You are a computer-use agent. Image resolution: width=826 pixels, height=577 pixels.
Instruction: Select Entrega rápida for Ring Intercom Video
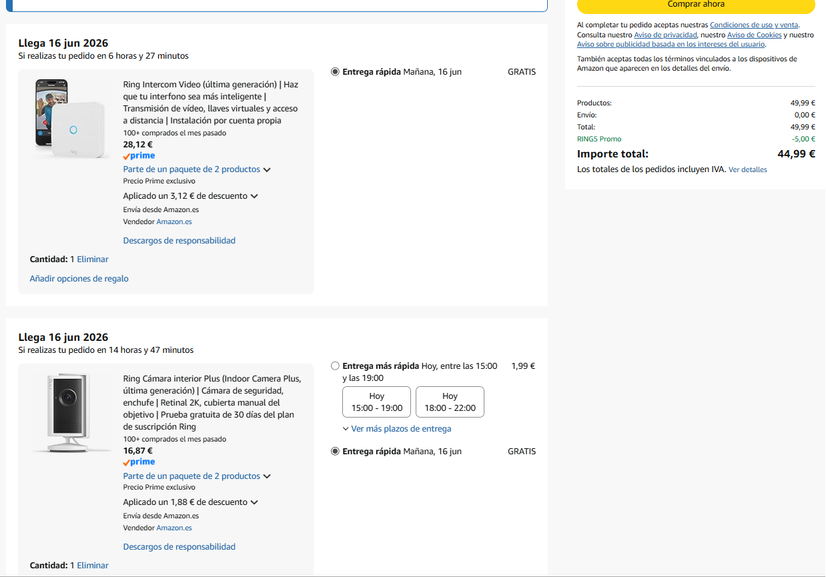click(x=335, y=72)
